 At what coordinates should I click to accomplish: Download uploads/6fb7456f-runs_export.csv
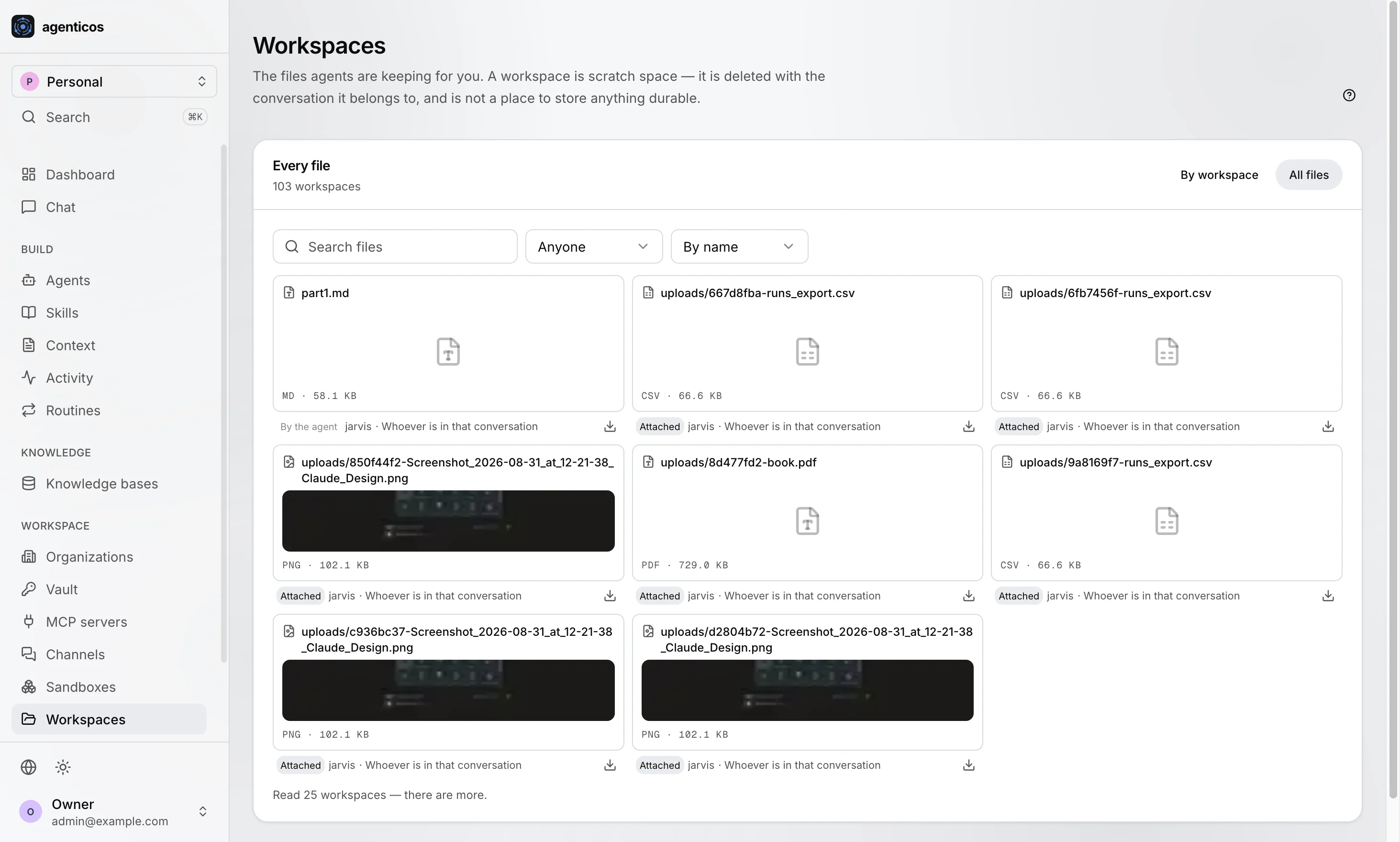click(1328, 426)
